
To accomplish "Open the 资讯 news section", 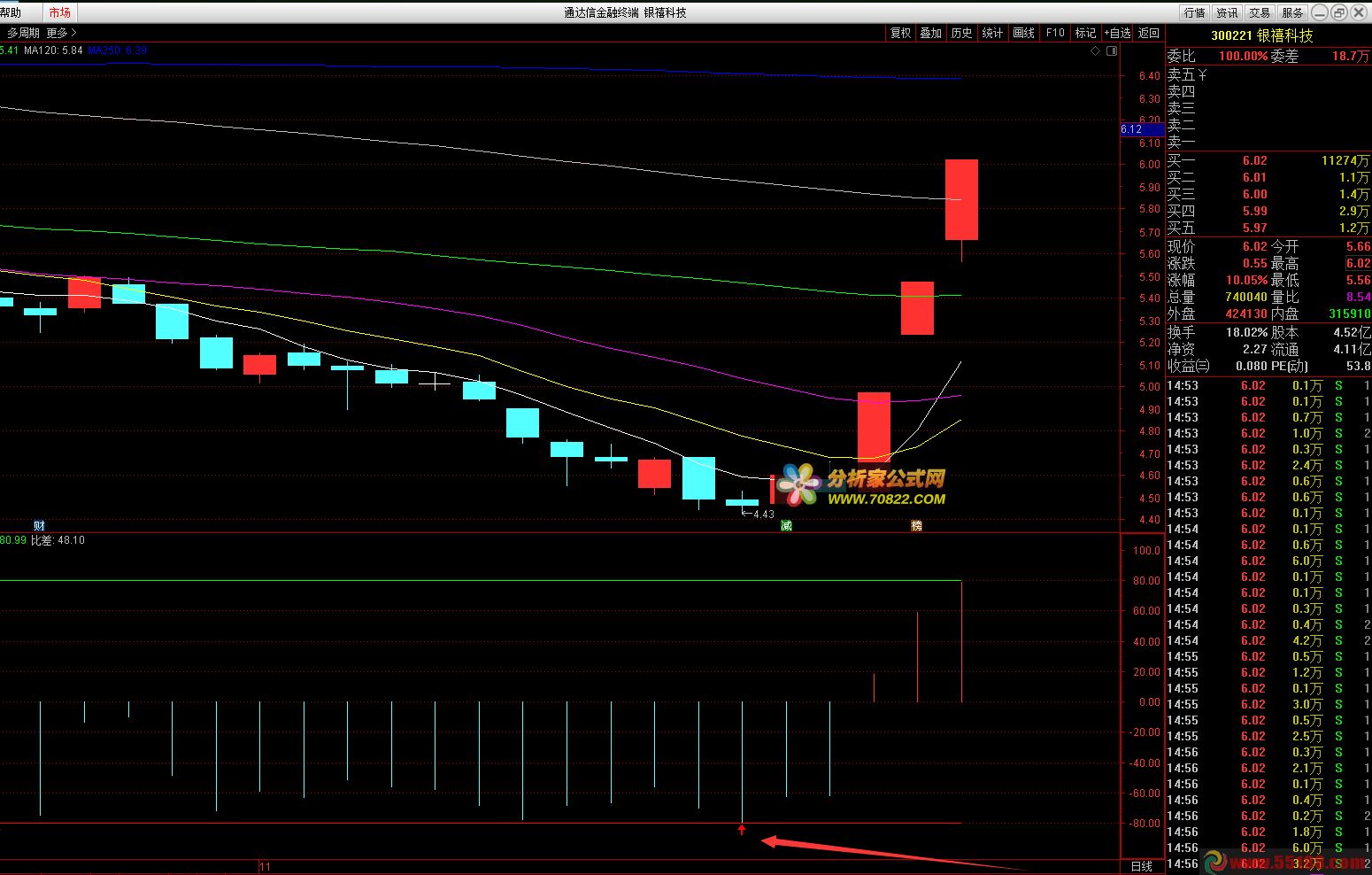I will [x=1227, y=12].
